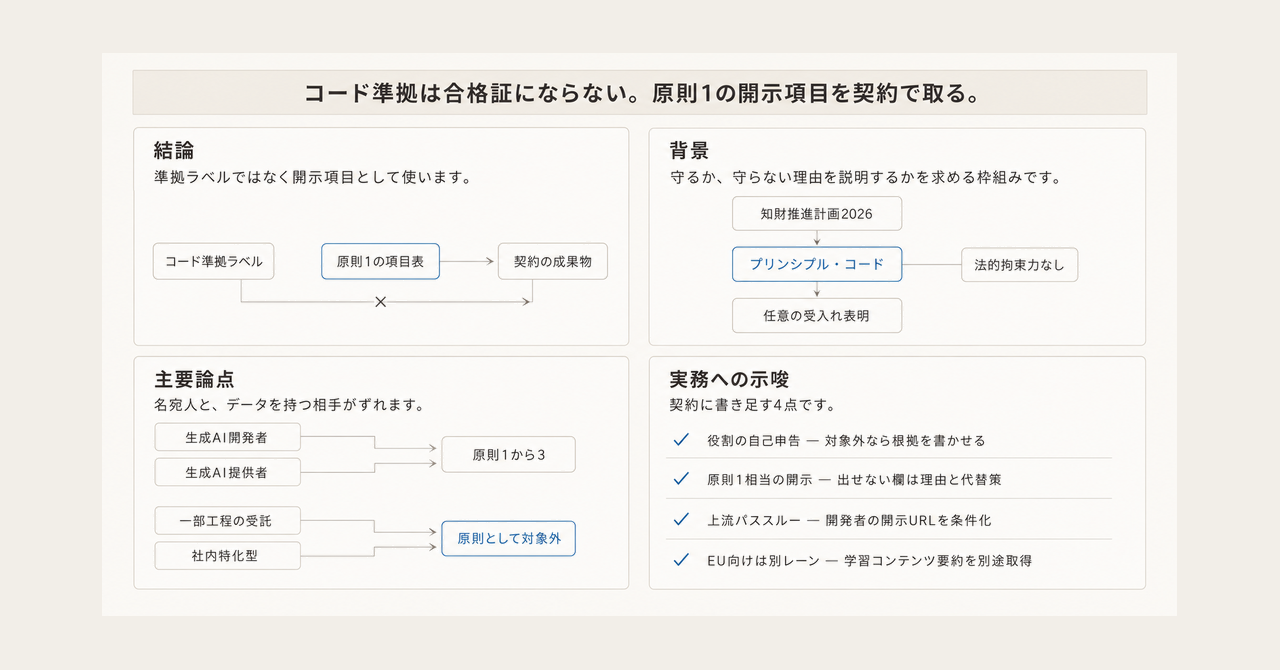
Task: Click the row text 上流パススルー — 開発者の開示URLを条件化
Action: click(x=849, y=520)
